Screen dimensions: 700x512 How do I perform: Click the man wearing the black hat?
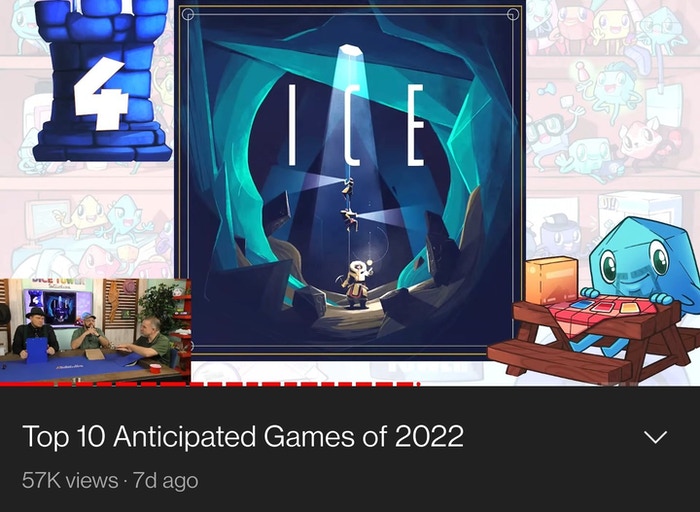pos(34,330)
